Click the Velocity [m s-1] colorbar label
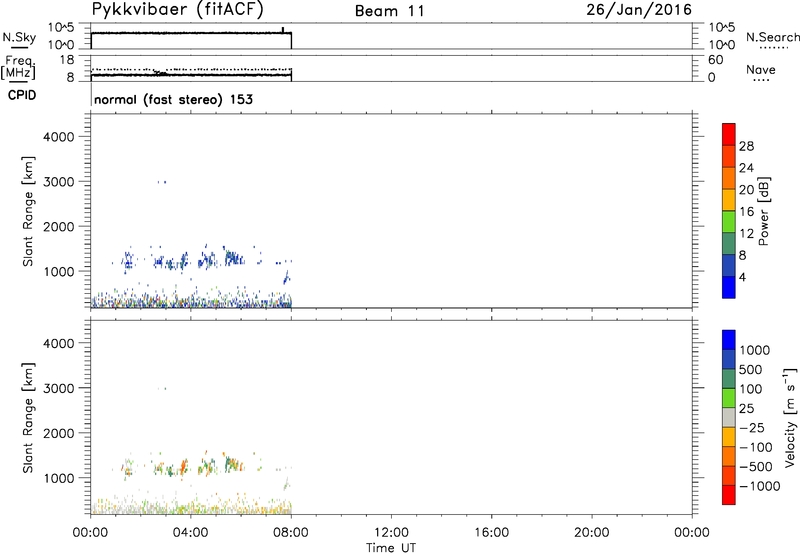 click(x=790, y=417)
